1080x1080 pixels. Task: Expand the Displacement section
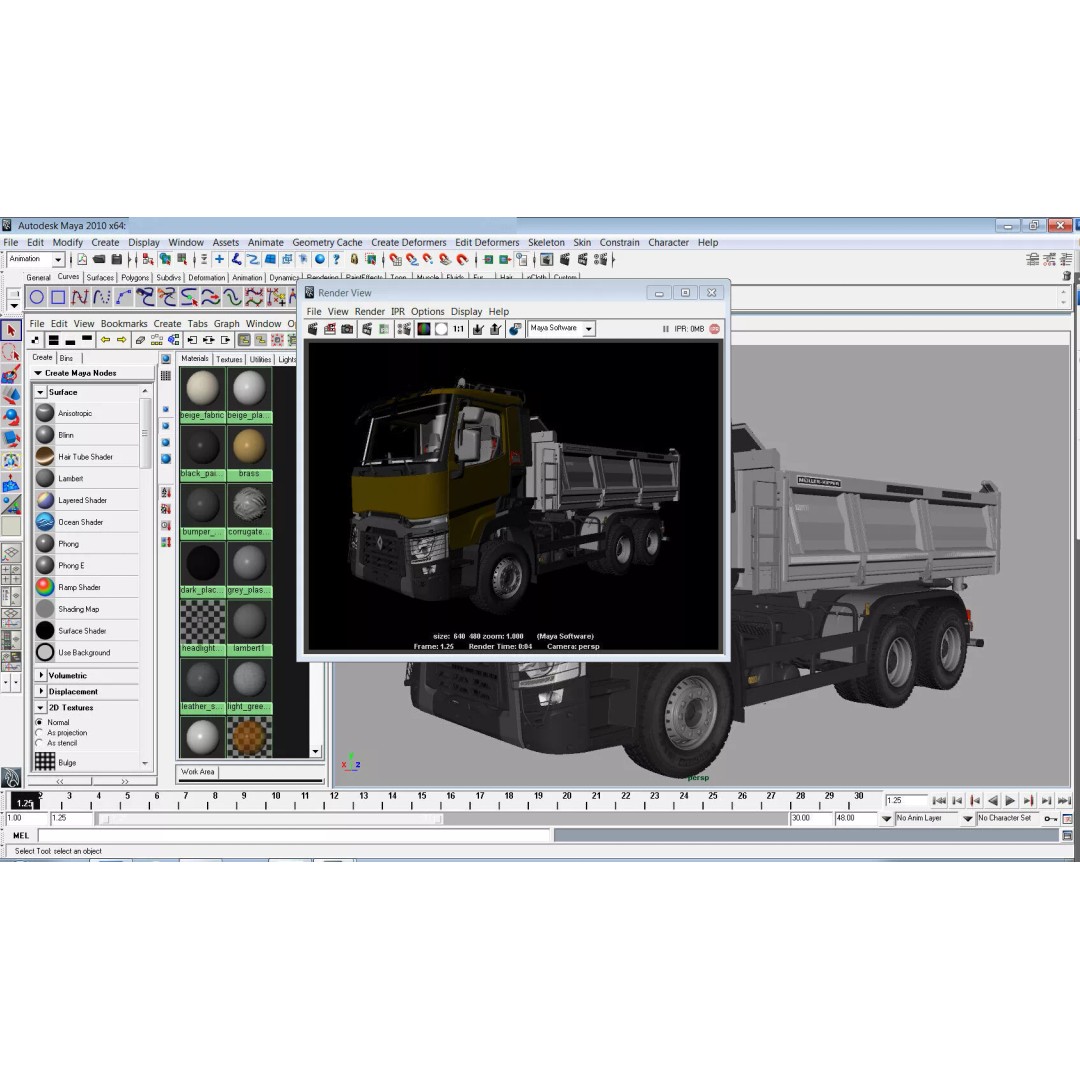(x=41, y=692)
